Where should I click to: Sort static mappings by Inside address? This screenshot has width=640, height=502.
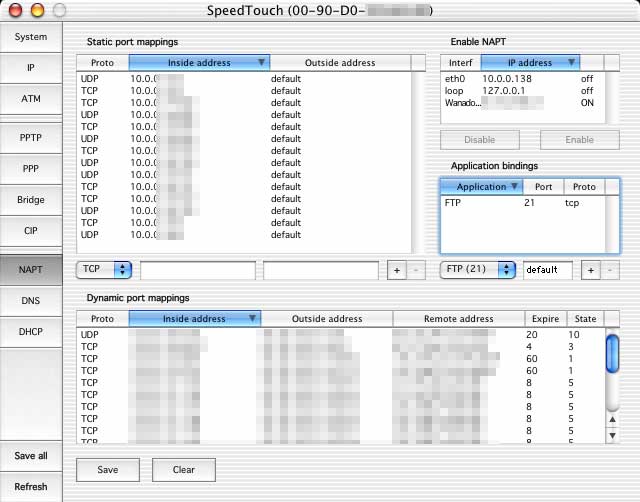(x=199, y=63)
